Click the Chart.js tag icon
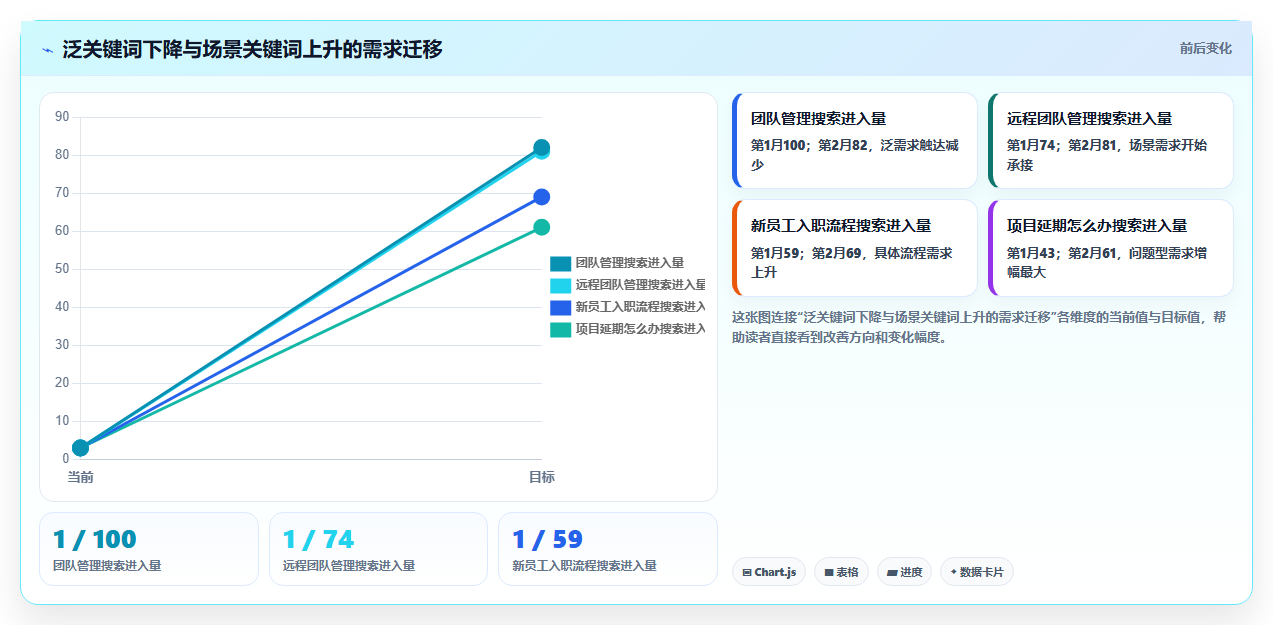The image size is (1273, 625). pyautogui.click(x=746, y=572)
